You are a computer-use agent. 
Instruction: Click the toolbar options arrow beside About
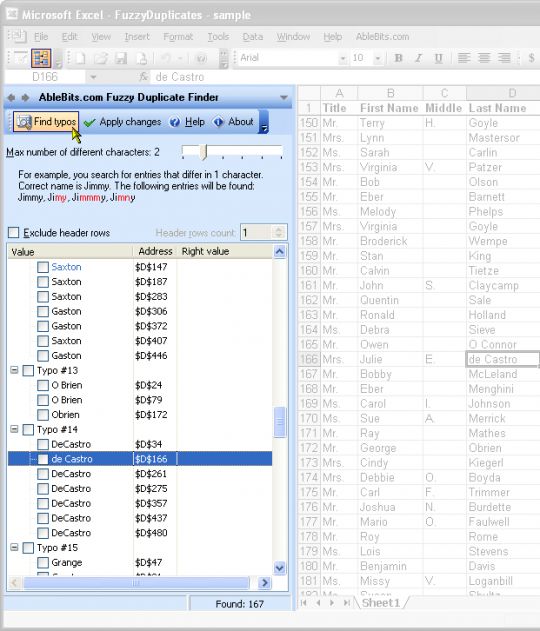tap(264, 122)
